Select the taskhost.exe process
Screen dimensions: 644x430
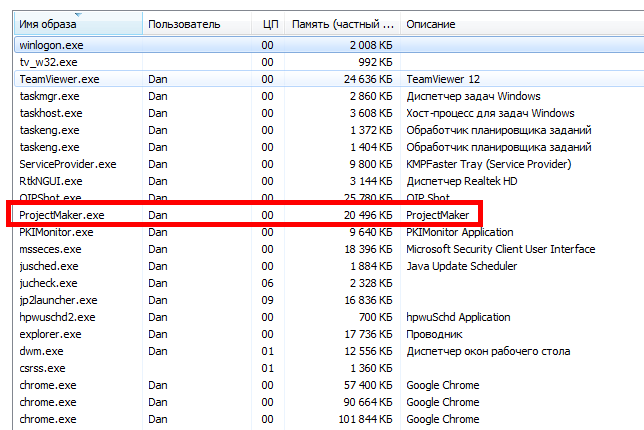pyautogui.click(x=329, y=113)
